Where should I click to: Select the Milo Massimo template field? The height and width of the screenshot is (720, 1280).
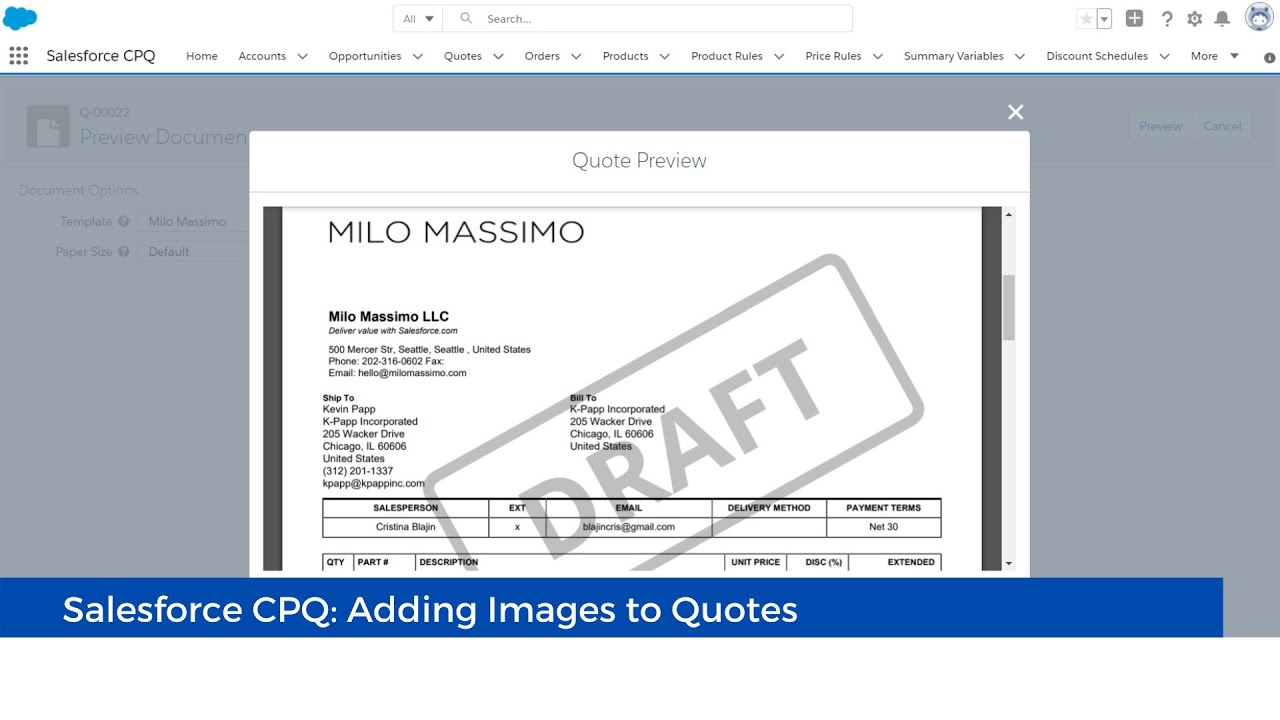[194, 222]
